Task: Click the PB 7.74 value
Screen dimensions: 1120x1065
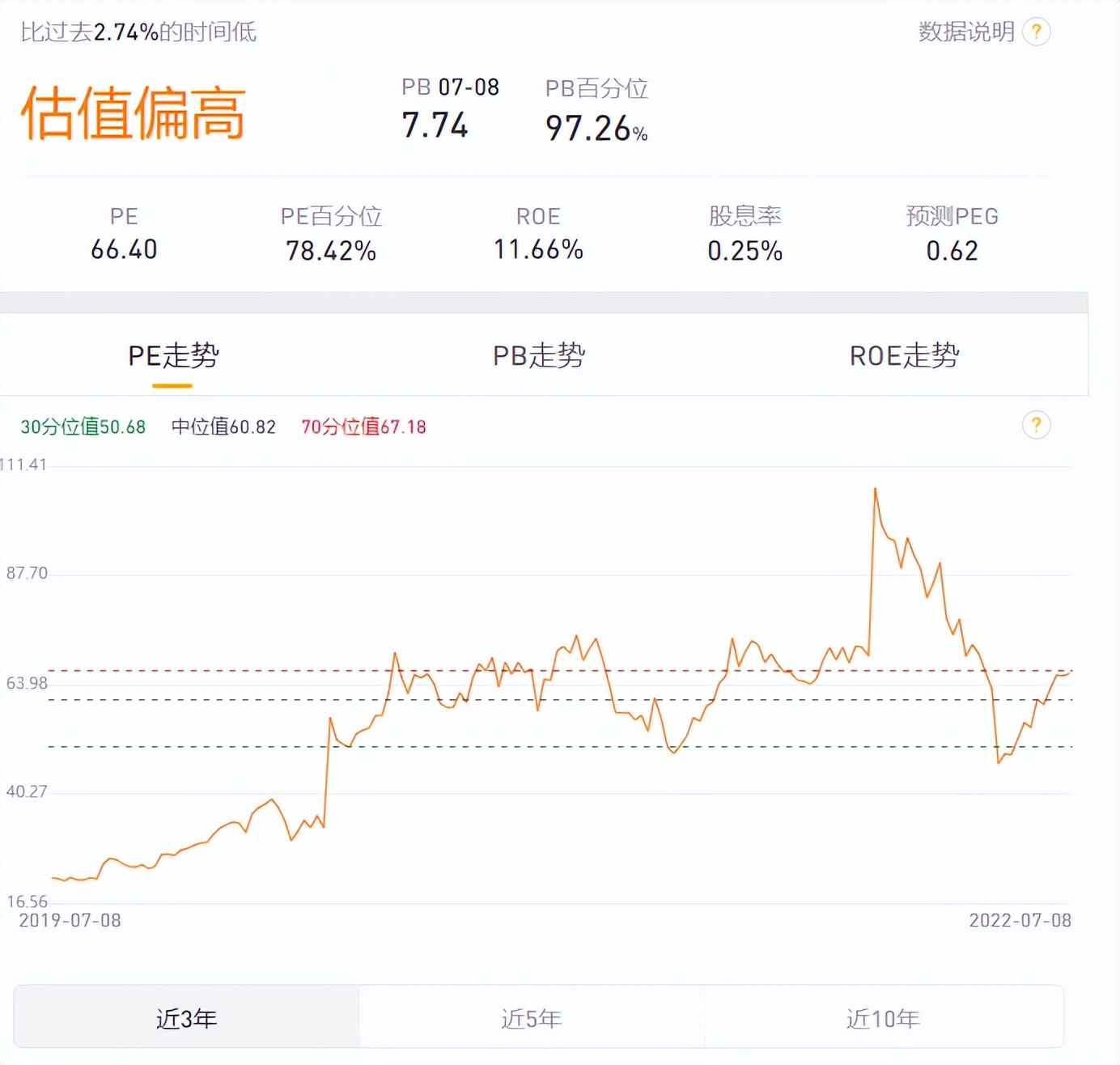Action: click(x=435, y=125)
